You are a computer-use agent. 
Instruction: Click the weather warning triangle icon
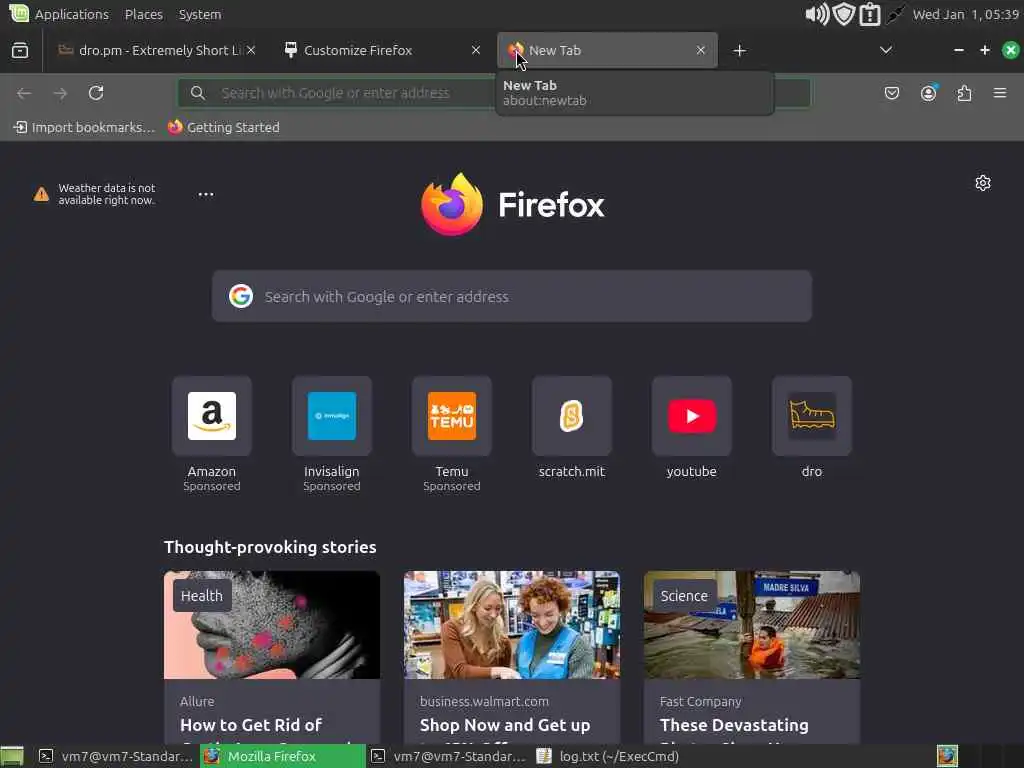[x=41, y=195]
